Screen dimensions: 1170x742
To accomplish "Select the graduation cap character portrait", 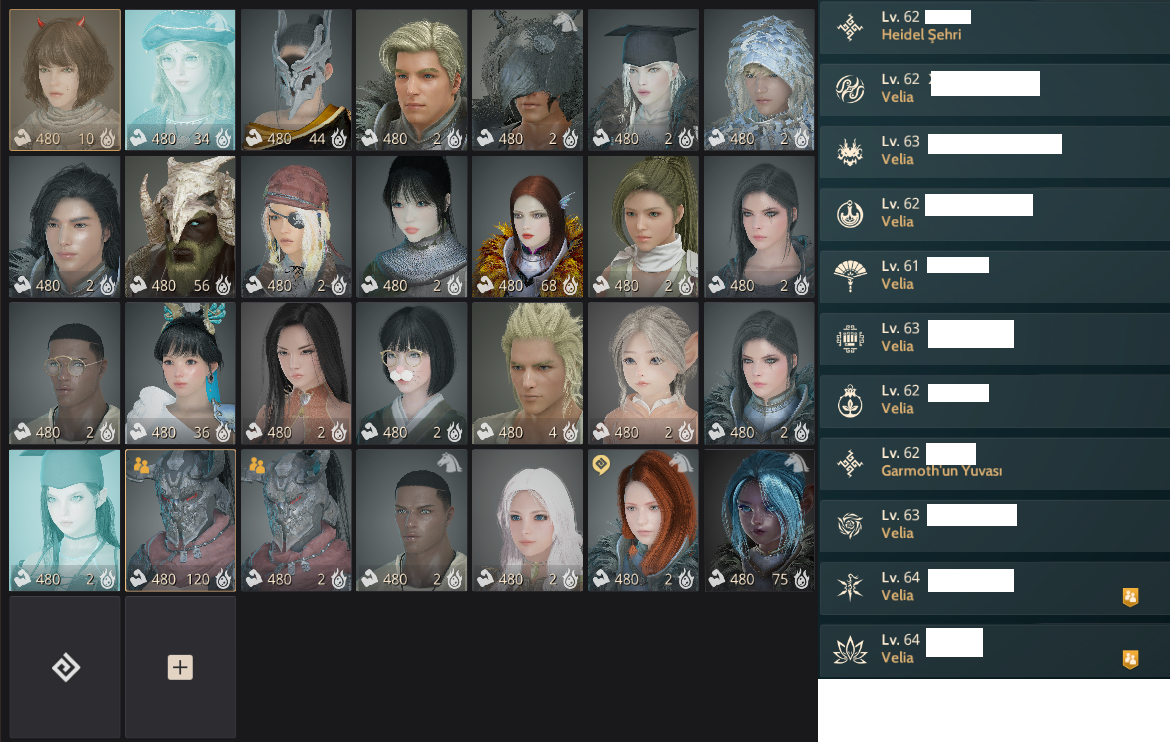I will 643,80.
